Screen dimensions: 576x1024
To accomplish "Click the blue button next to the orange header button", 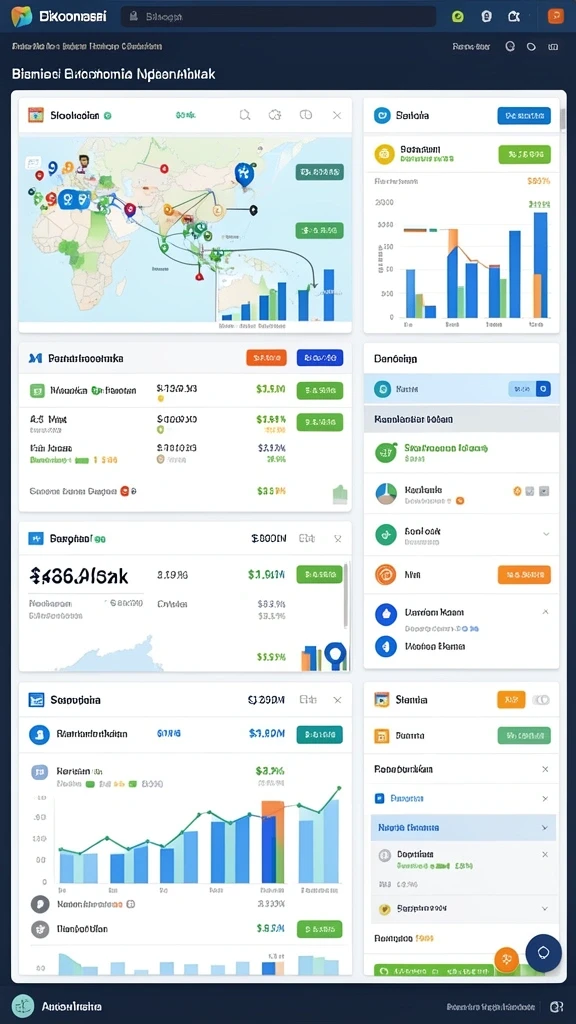I will pyautogui.click(x=320, y=357).
